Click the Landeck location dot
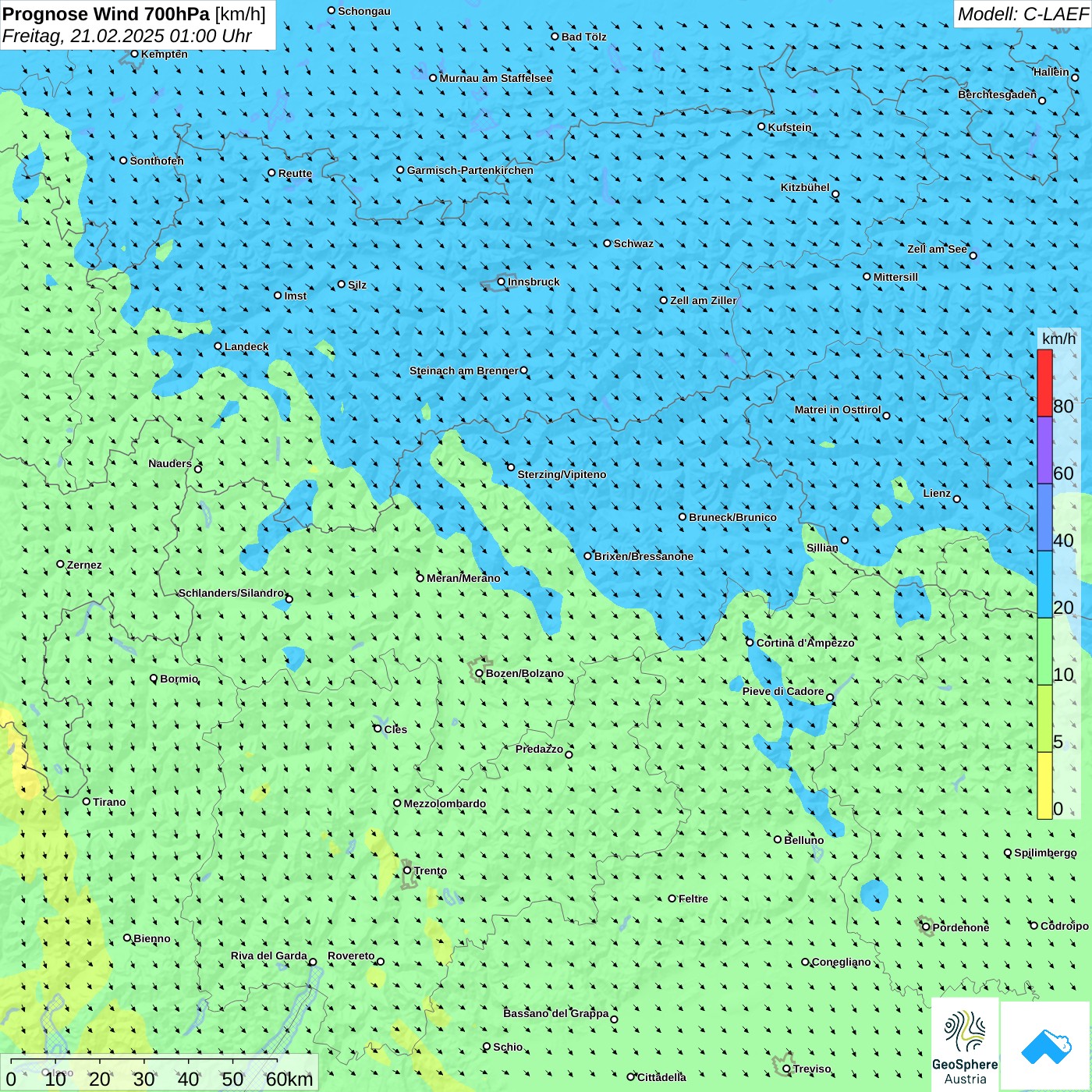Viewport: 1092px width, 1092px height. (x=218, y=346)
